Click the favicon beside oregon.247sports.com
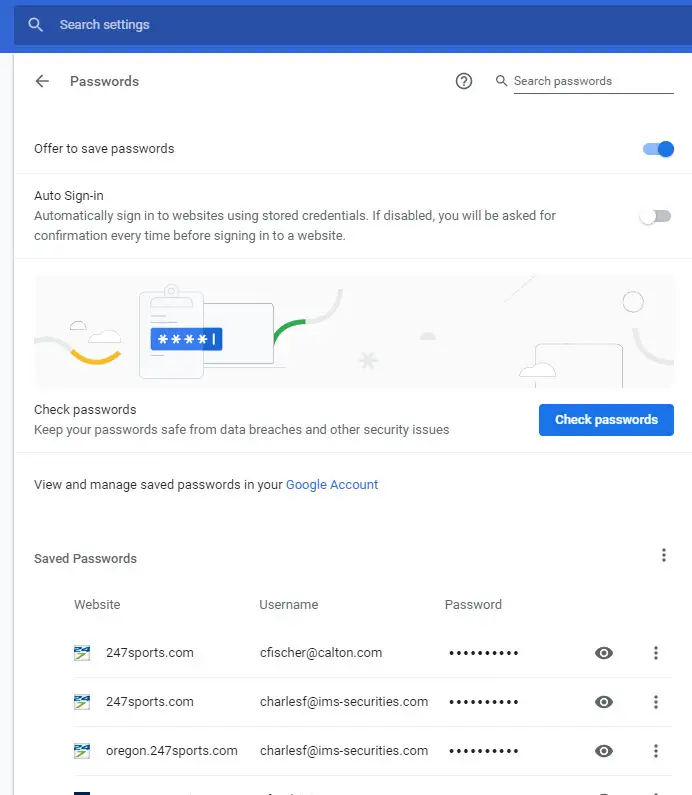 click(x=82, y=750)
